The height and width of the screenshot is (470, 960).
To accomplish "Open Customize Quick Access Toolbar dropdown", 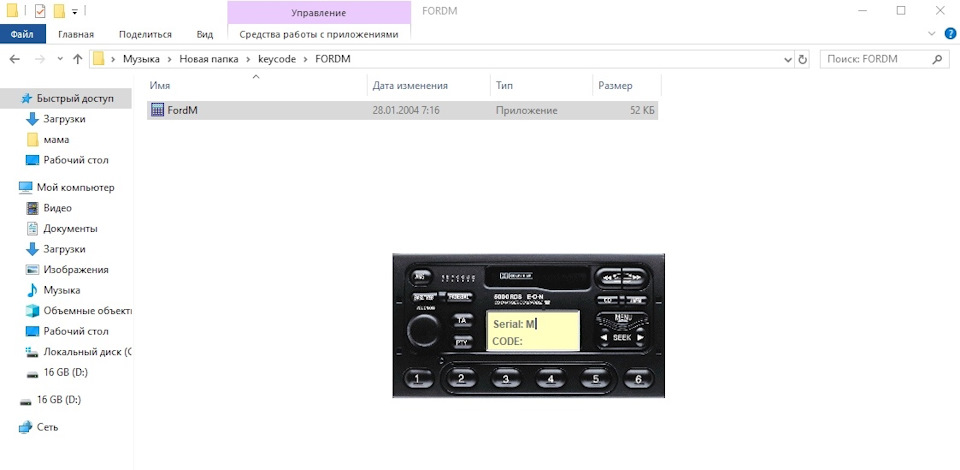I will coord(75,12).
